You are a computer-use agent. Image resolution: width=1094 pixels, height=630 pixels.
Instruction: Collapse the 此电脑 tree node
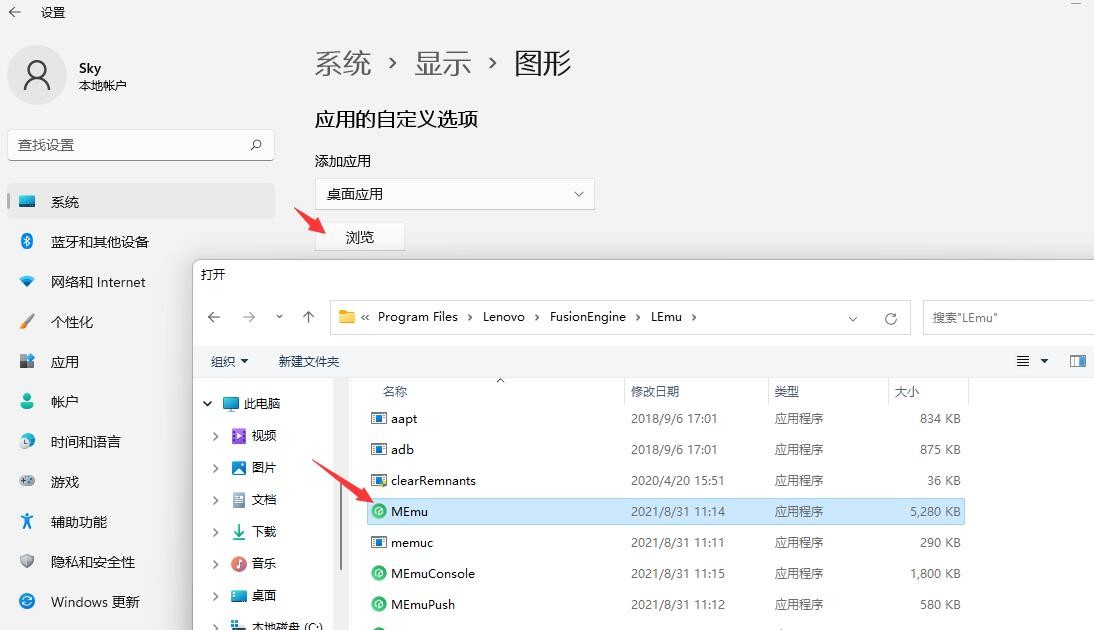pos(207,403)
